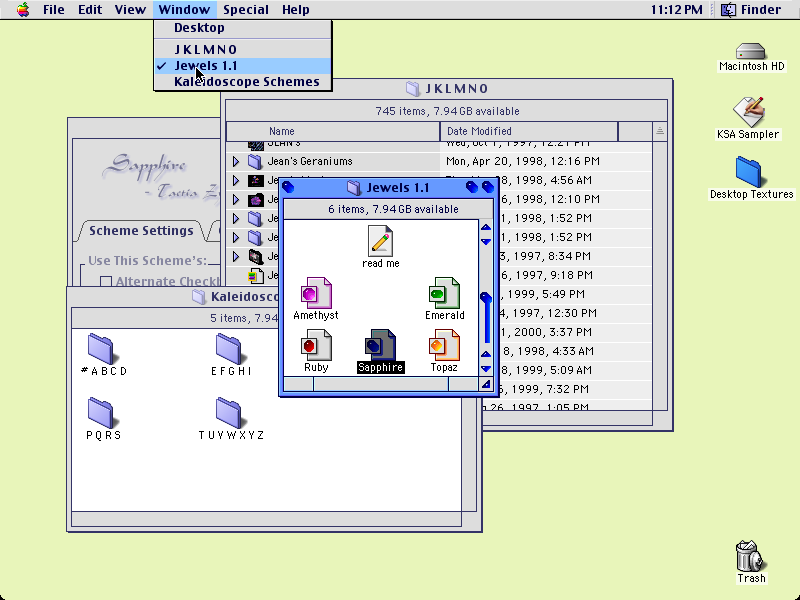Click the sort order button in JKLMNO window
Viewport: 800px width, 600px height.
660,131
